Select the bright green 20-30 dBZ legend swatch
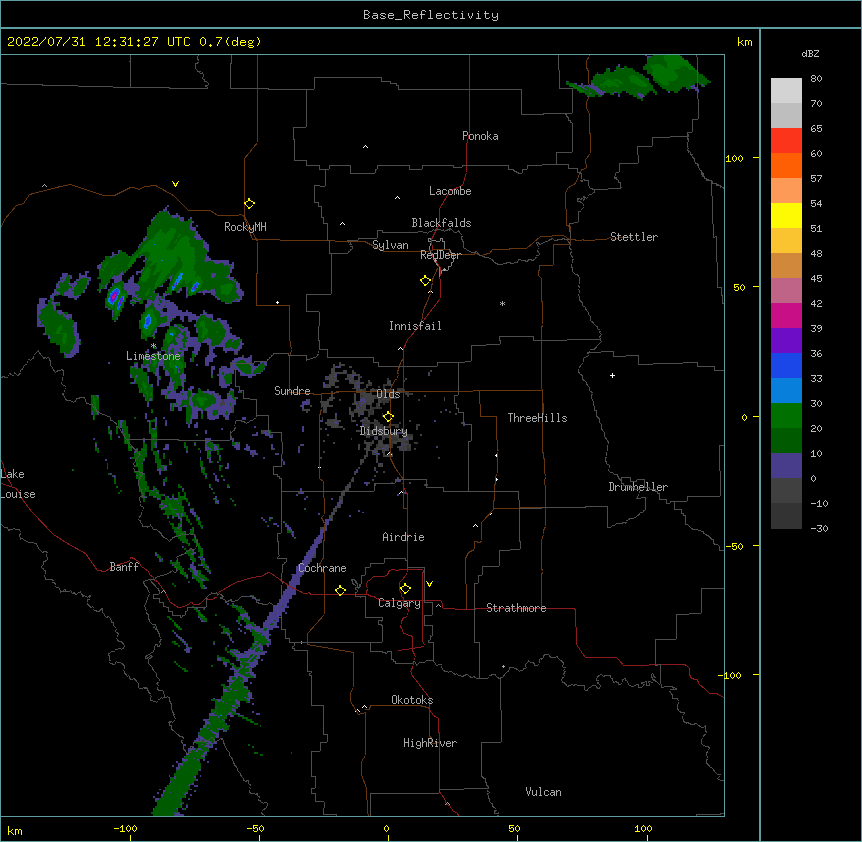 tap(786, 416)
